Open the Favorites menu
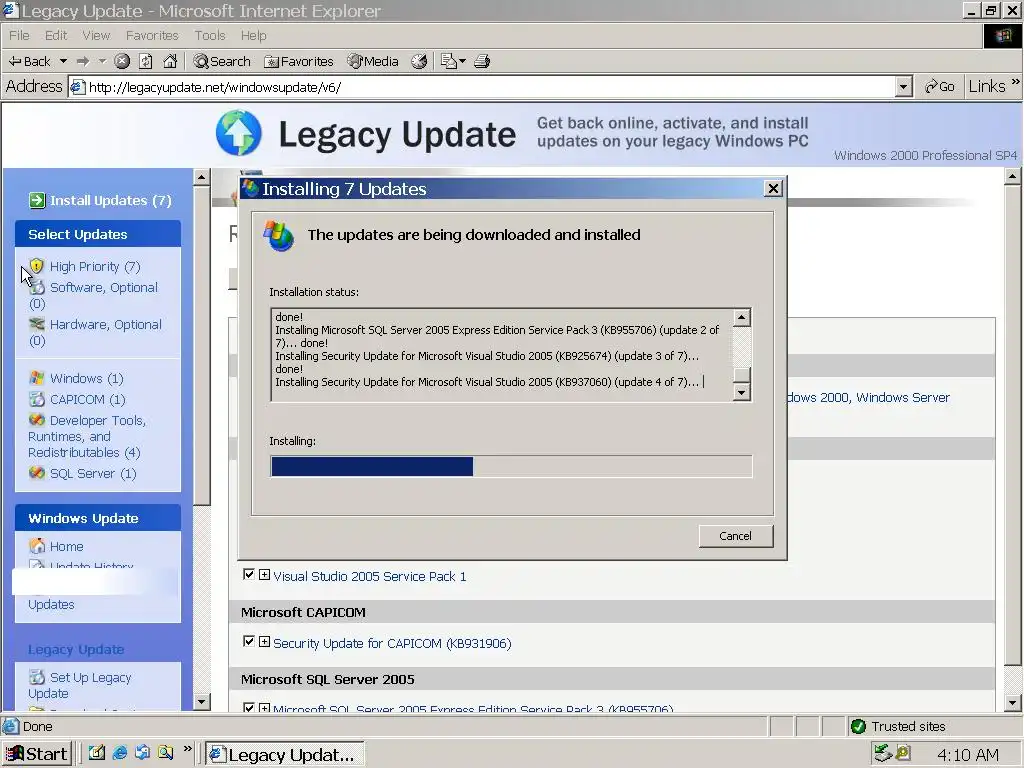The image size is (1024, 768). coord(152,35)
